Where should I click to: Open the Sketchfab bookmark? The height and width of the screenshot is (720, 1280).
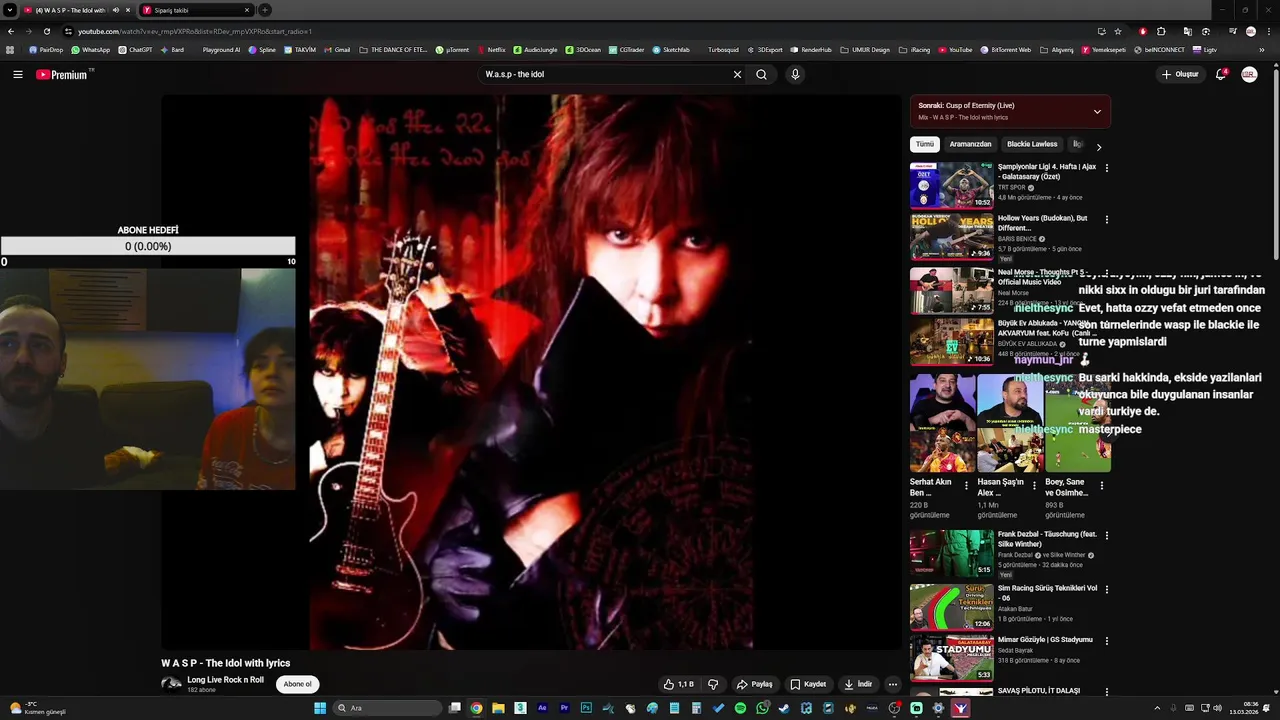point(671,49)
